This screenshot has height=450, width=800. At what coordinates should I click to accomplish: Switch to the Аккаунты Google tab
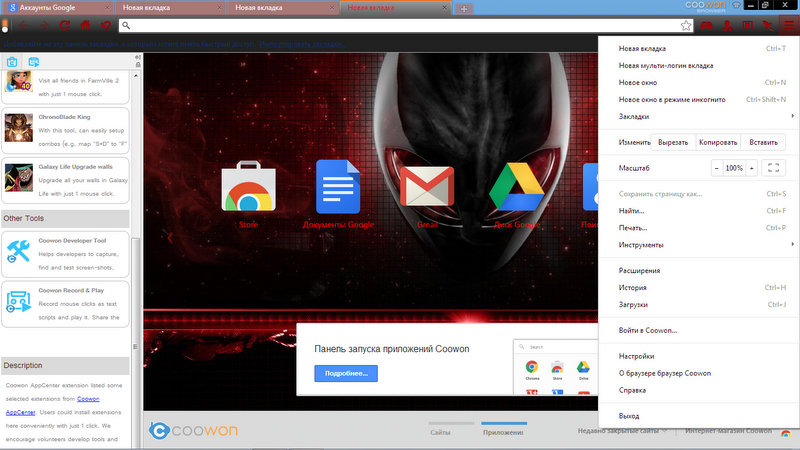click(x=56, y=8)
